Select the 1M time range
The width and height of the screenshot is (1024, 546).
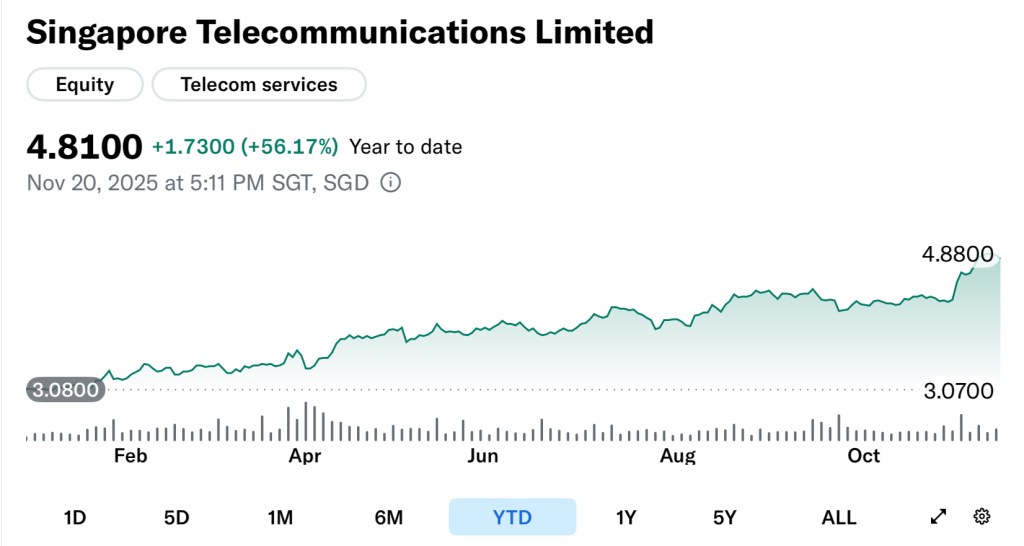(280, 517)
